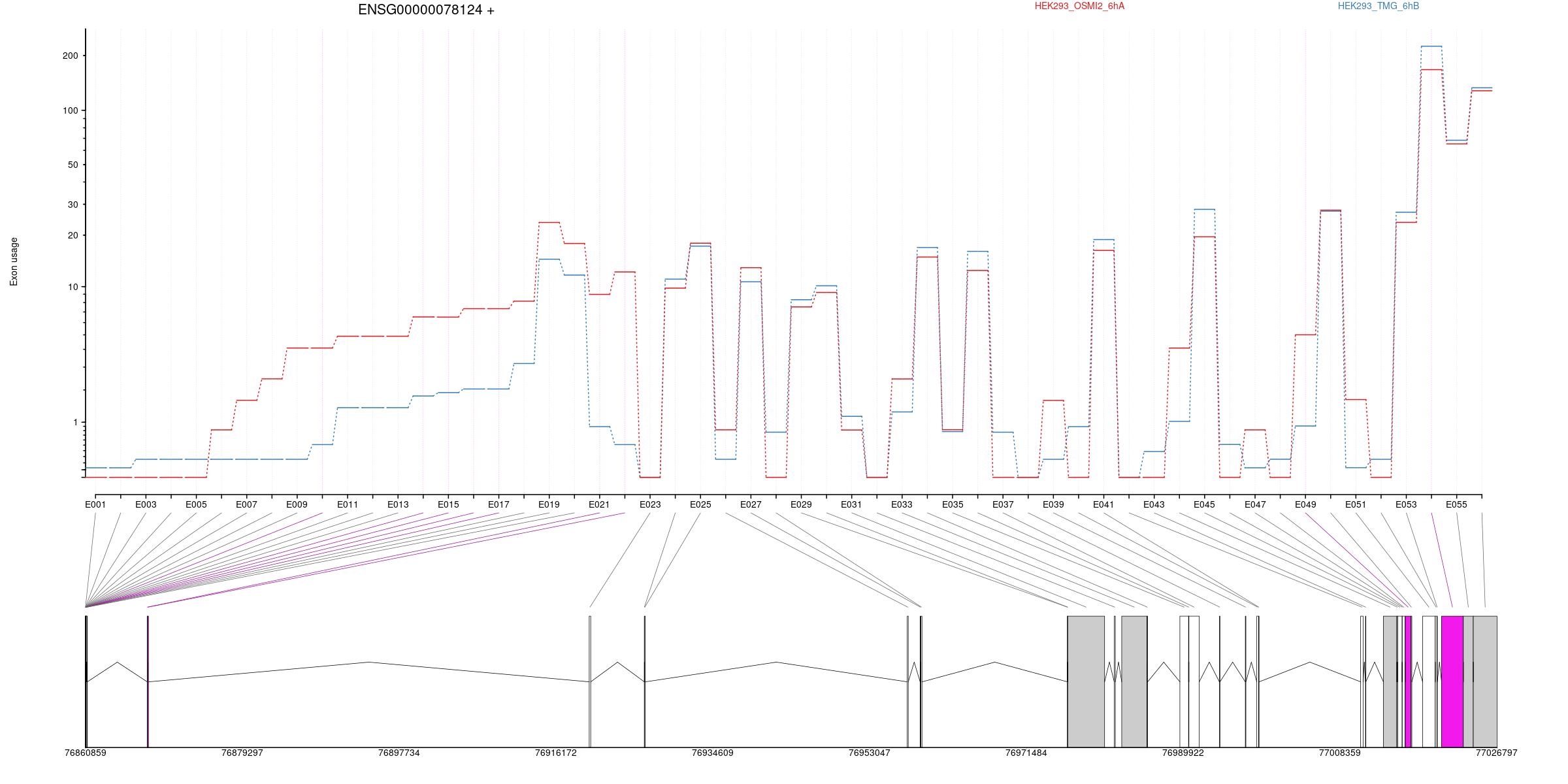1568x784 pixels.
Task: Select exon label E033
Action: click(902, 504)
